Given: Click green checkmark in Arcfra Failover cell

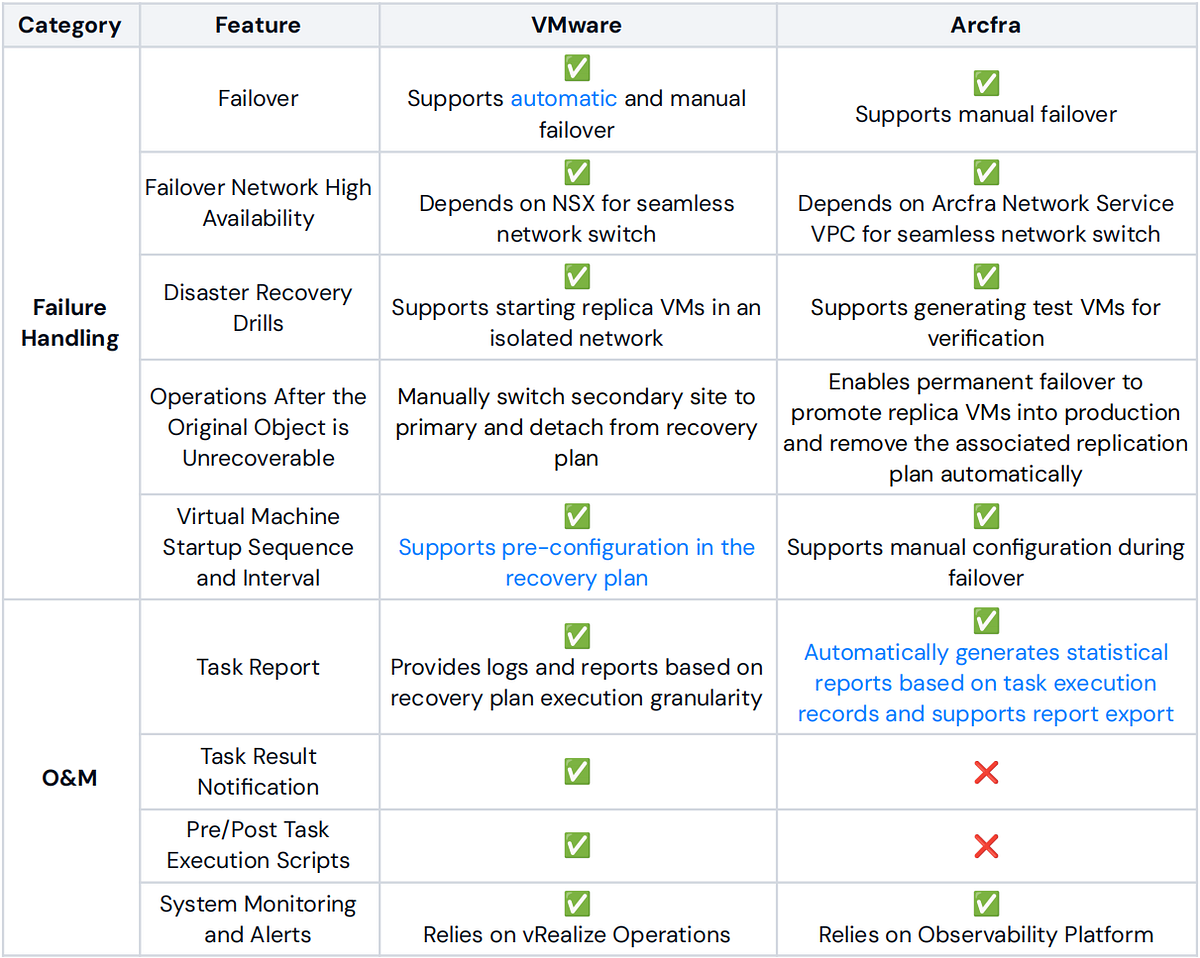Looking at the screenshot, I should point(986,83).
